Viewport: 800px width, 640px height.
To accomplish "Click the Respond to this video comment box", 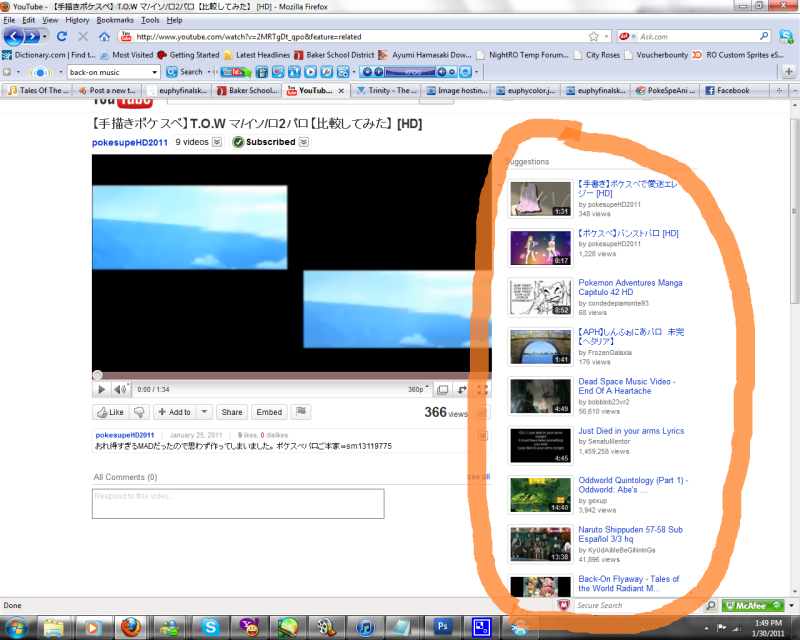I will tap(238, 504).
